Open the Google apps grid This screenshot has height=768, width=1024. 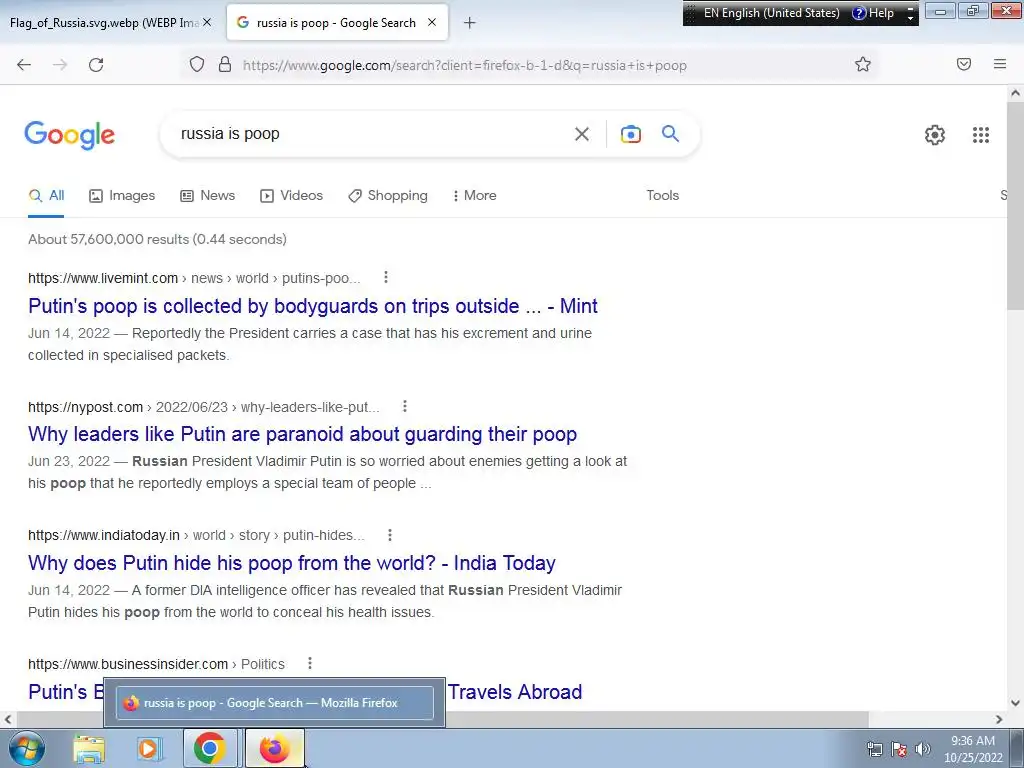pyautogui.click(x=980, y=135)
